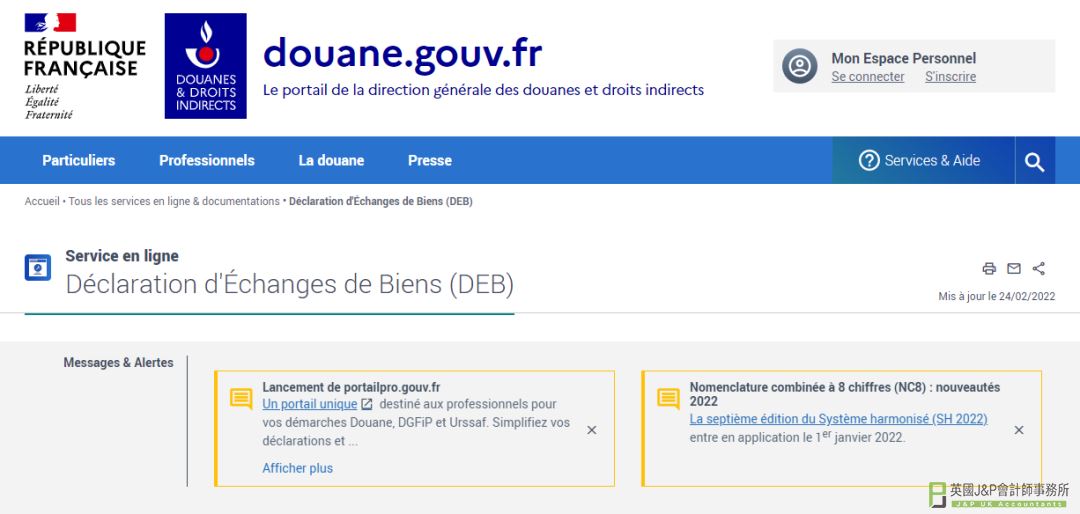Click the Mon Espace Personnel heading

[904, 58]
